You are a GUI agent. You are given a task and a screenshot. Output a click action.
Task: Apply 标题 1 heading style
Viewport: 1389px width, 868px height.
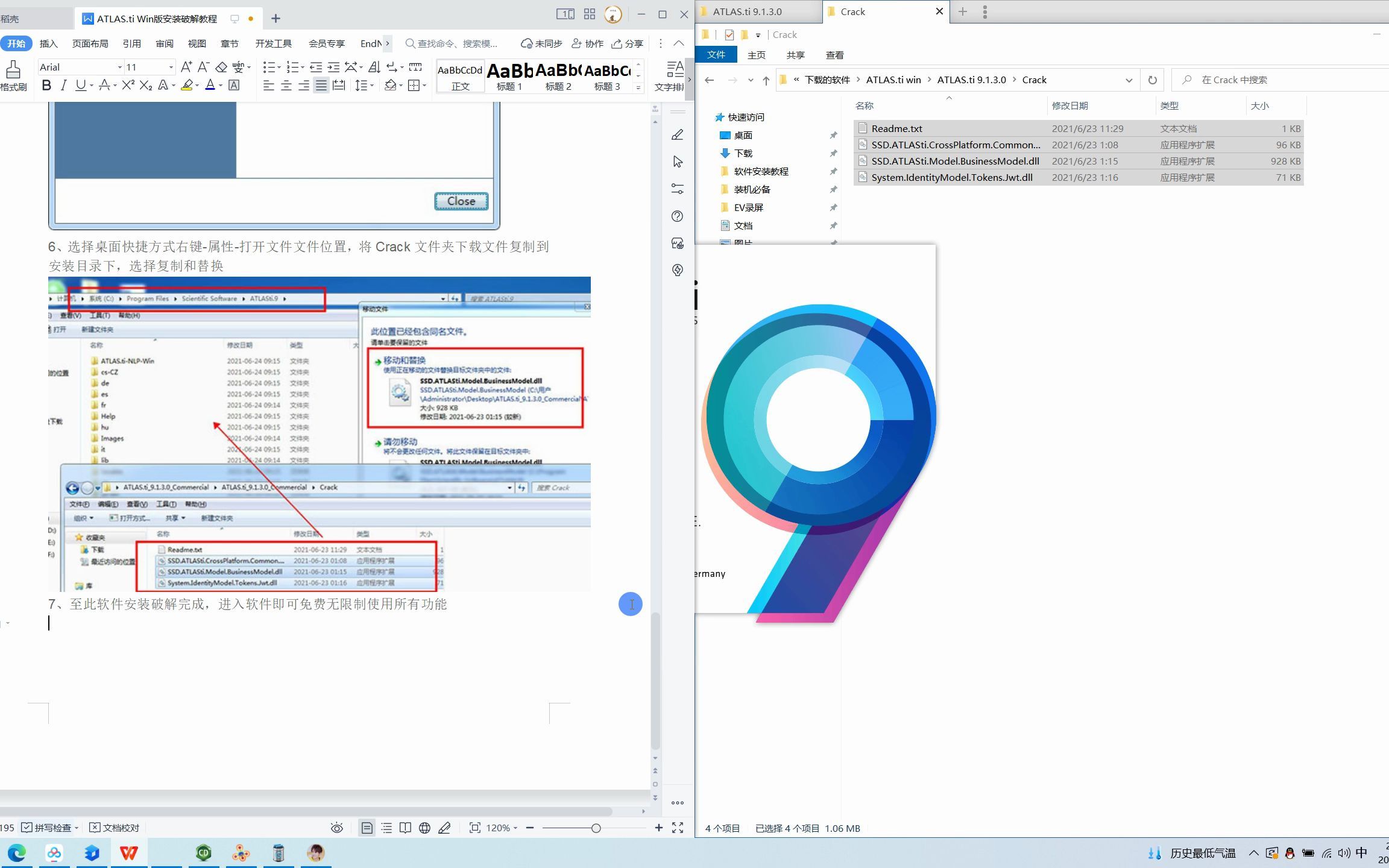click(509, 77)
